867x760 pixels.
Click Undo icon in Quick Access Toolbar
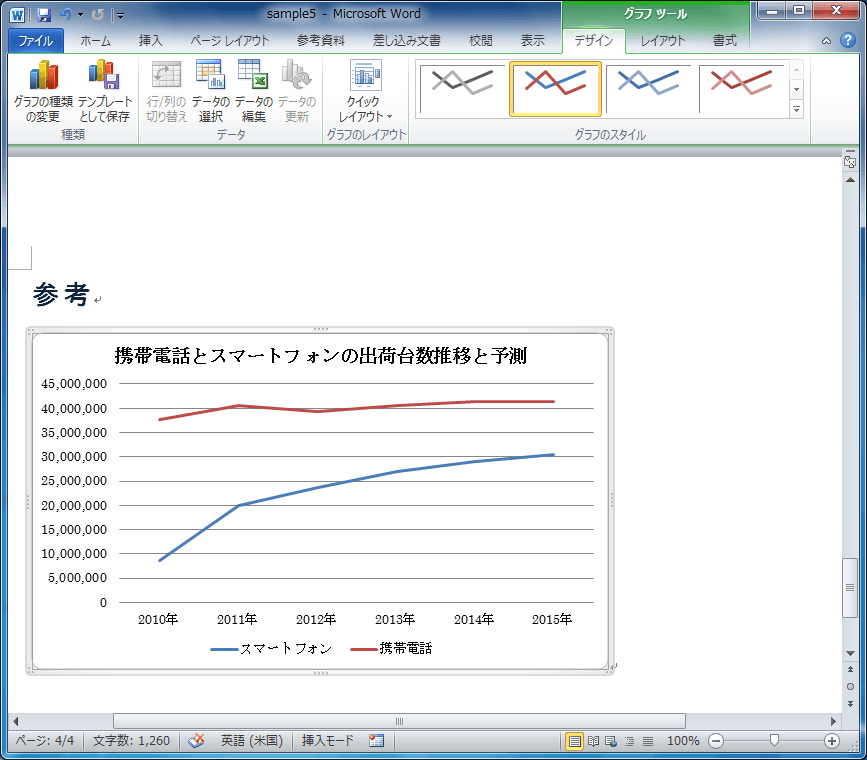(x=66, y=15)
